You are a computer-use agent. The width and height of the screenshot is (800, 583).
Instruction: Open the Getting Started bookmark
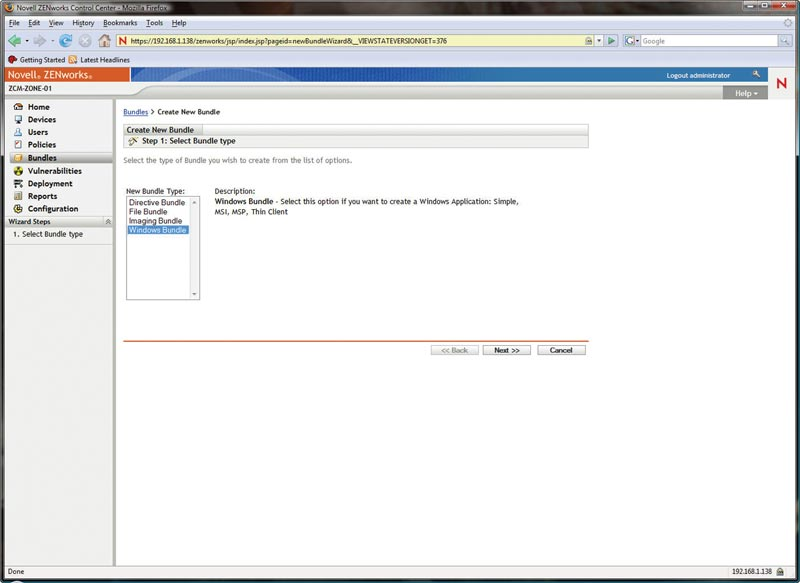point(37,60)
